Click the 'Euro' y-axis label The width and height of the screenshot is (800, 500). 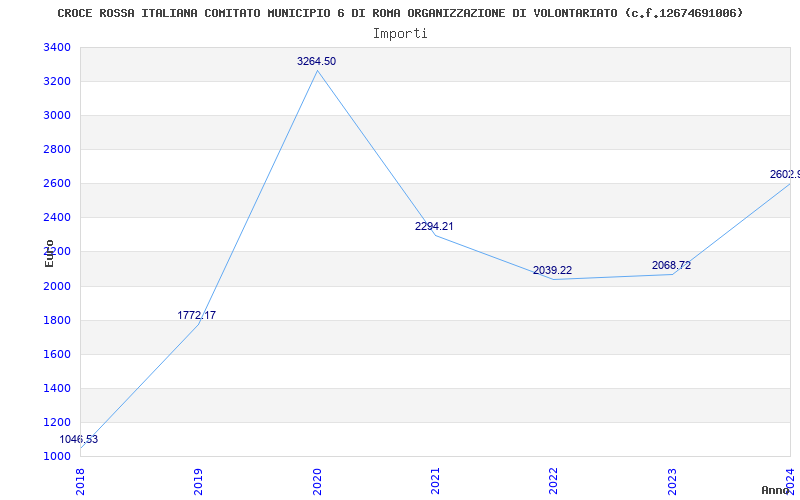point(49,253)
